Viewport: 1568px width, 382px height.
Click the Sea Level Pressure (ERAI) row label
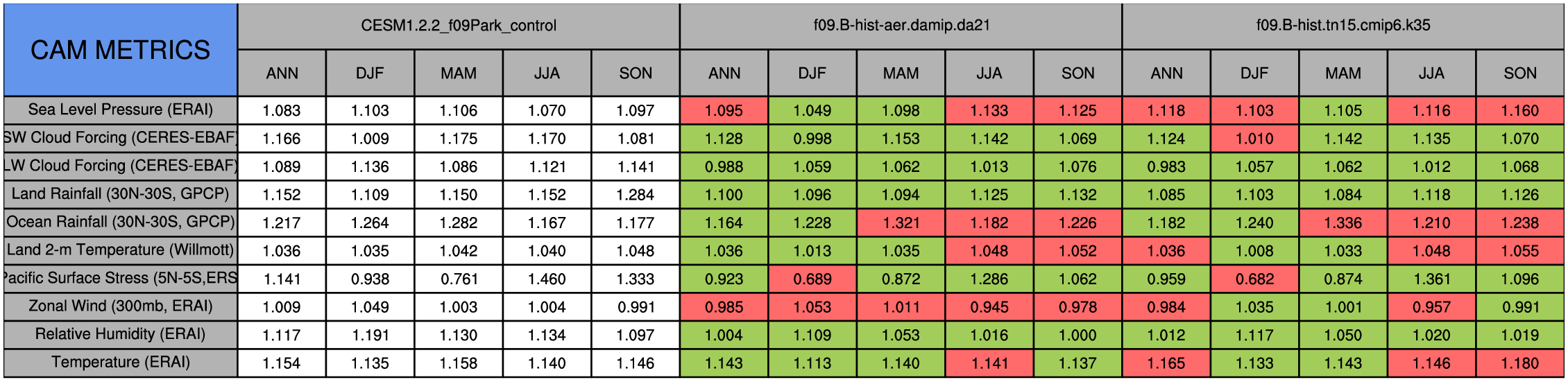[x=120, y=110]
